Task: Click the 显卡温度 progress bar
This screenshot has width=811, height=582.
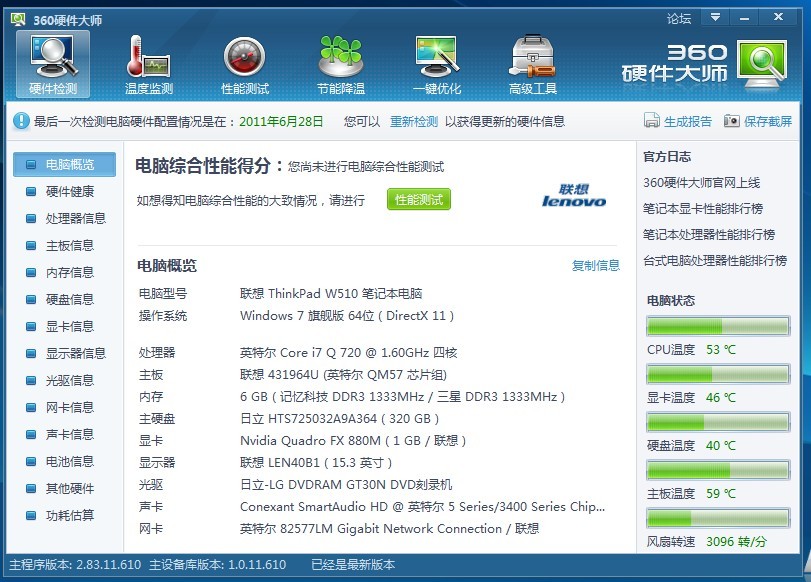Action: point(718,374)
